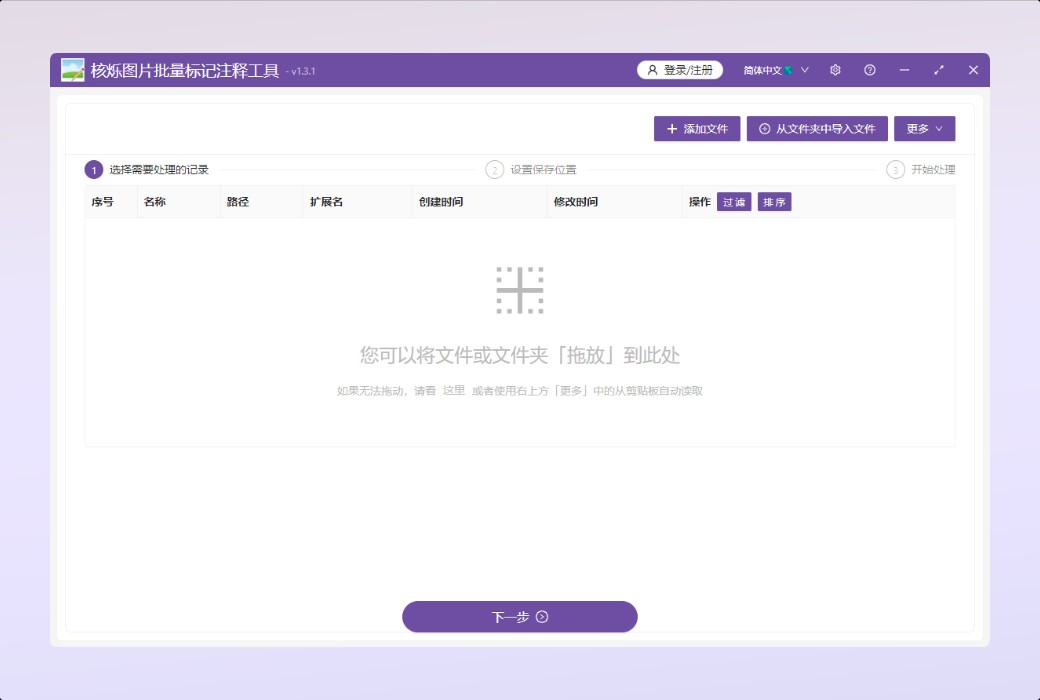Click the 这里 help link

[454, 391]
